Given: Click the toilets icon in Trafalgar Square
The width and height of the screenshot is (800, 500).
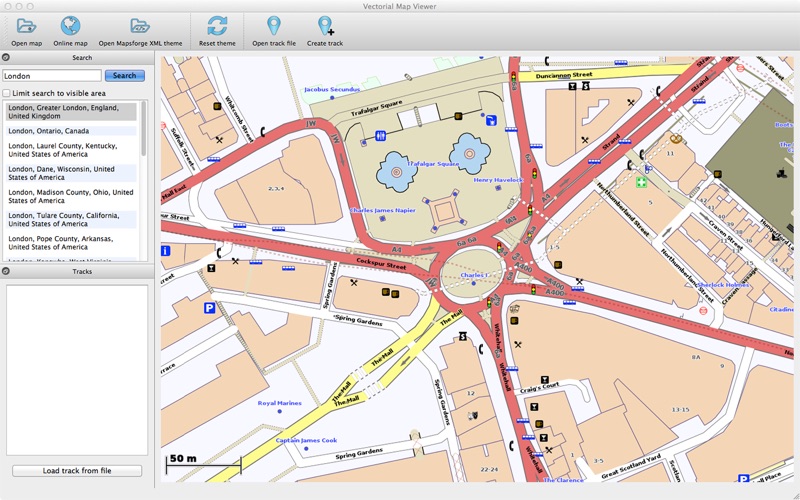Looking at the screenshot, I should [x=381, y=136].
